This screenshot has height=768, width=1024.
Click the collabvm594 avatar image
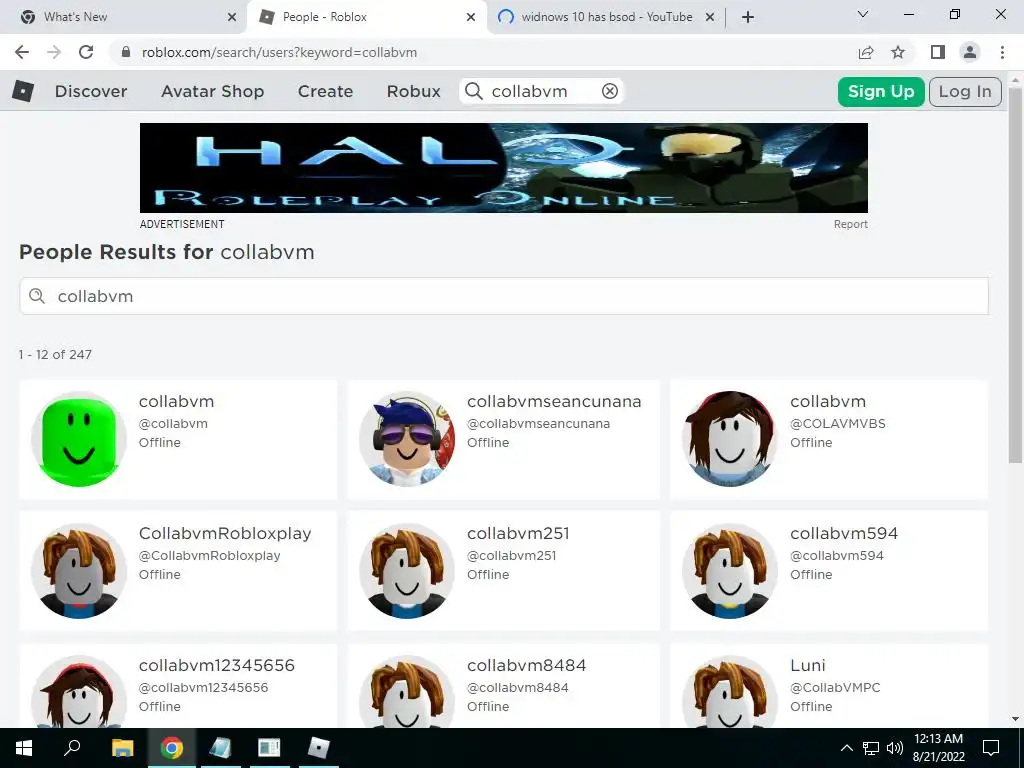click(729, 571)
